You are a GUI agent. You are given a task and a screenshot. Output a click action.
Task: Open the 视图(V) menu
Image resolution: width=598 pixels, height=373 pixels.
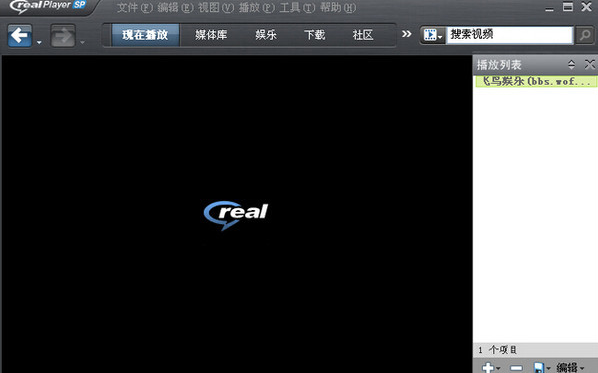[216, 8]
